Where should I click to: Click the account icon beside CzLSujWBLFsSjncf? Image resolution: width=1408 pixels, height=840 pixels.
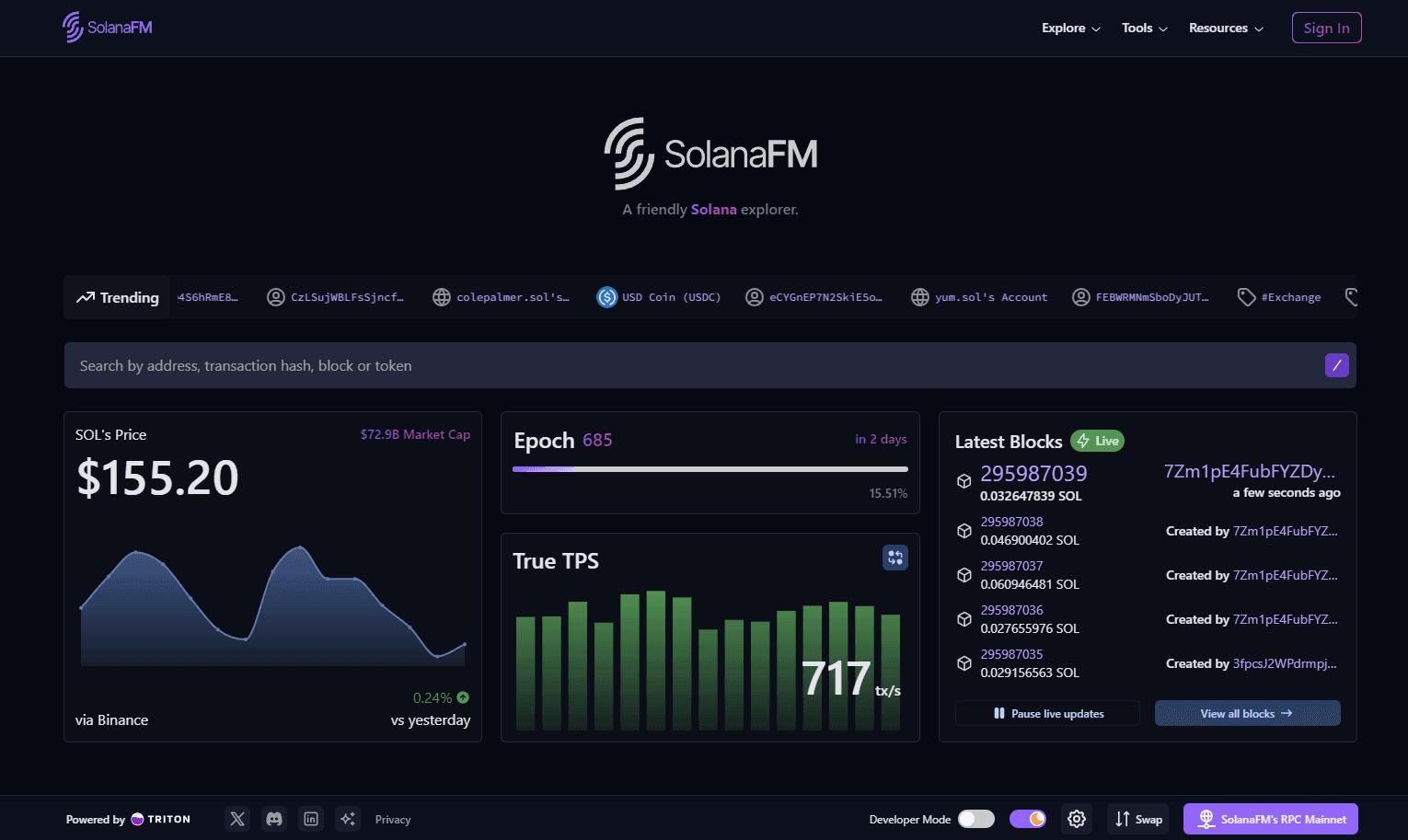[x=276, y=297]
